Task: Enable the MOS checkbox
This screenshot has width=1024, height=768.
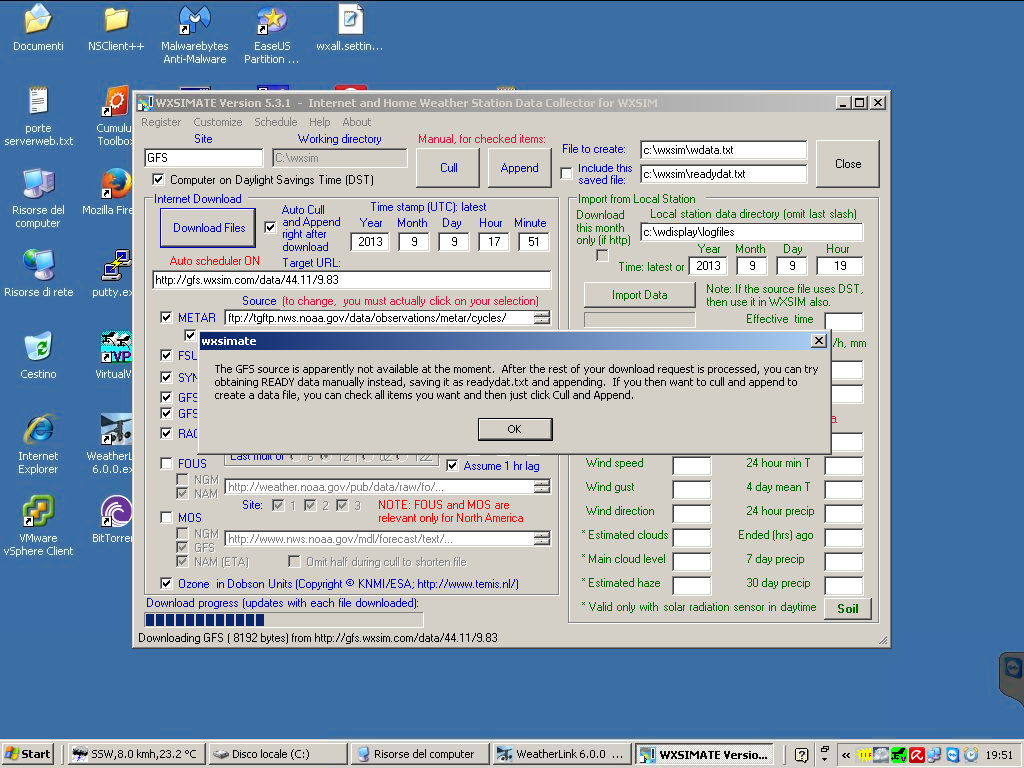Action: tap(166, 517)
